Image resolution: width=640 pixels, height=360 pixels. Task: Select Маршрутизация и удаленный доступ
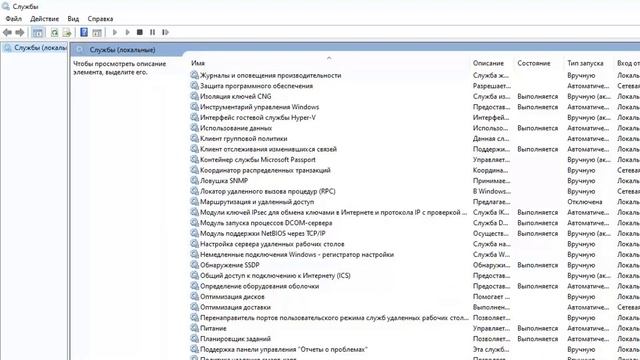point(257,202)
